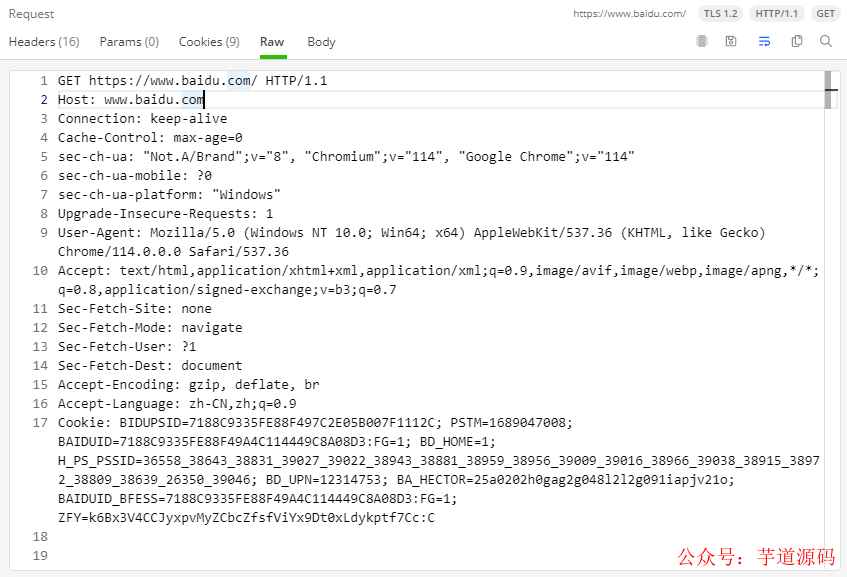847x577 pixels.
Task: Click line number 17 in the gutter
Action: click(x=40, y=422)
